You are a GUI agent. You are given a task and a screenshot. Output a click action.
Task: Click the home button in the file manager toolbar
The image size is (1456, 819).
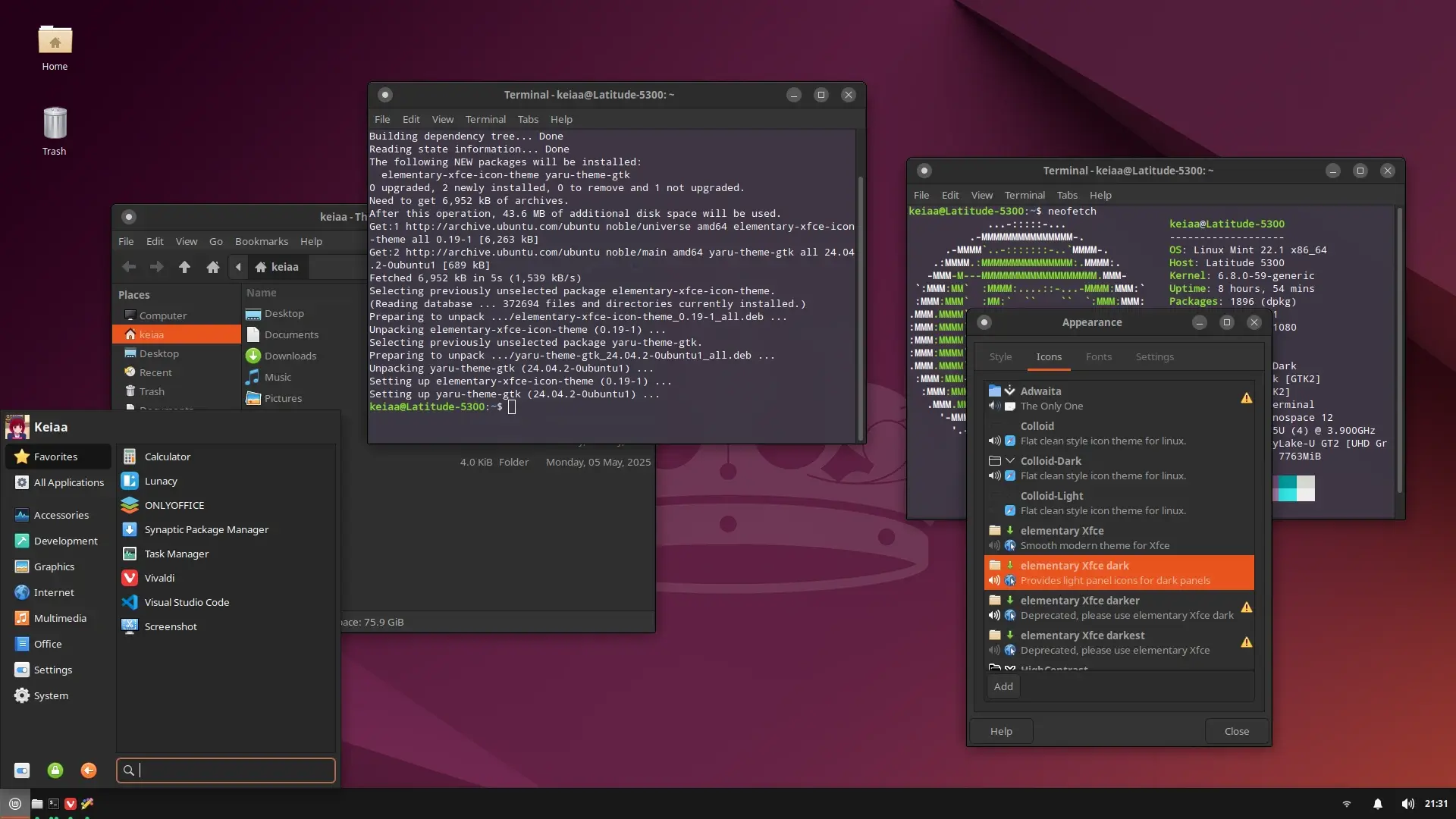(213, 267)
